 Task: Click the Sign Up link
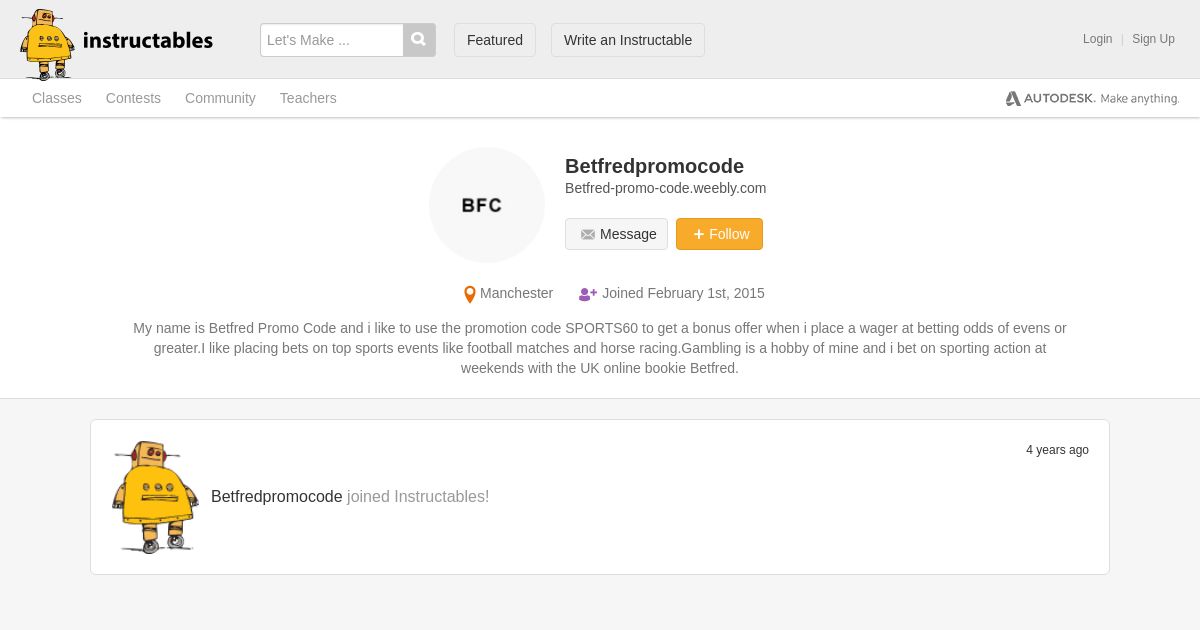point(1153,39)
